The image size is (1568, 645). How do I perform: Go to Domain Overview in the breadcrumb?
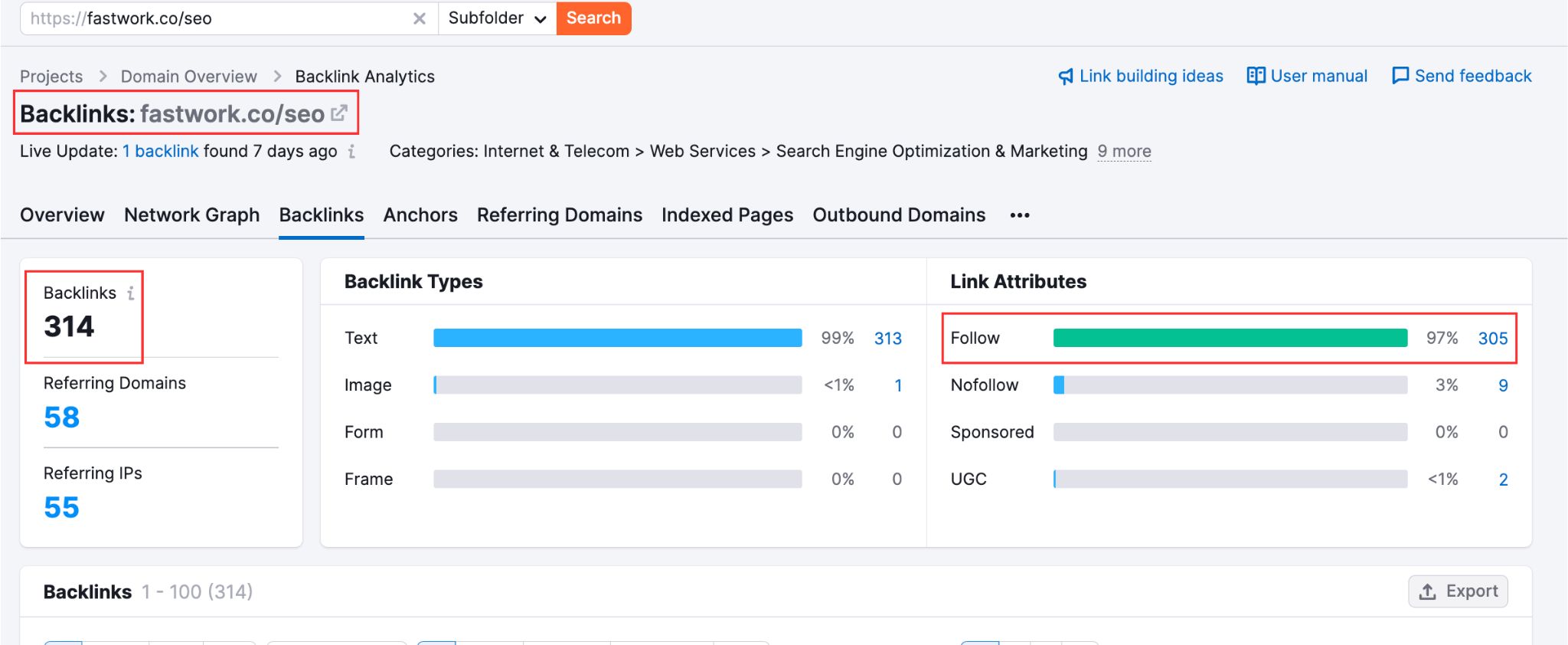[189, 77]
